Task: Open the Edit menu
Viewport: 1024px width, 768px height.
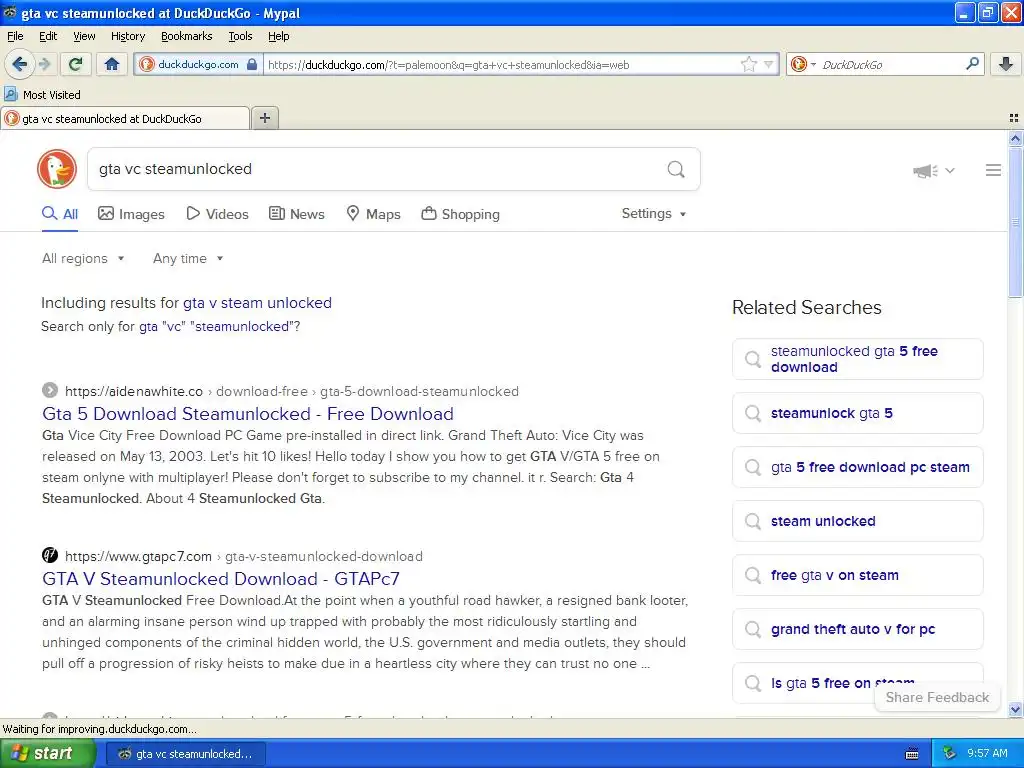Action: pos(48,36)
